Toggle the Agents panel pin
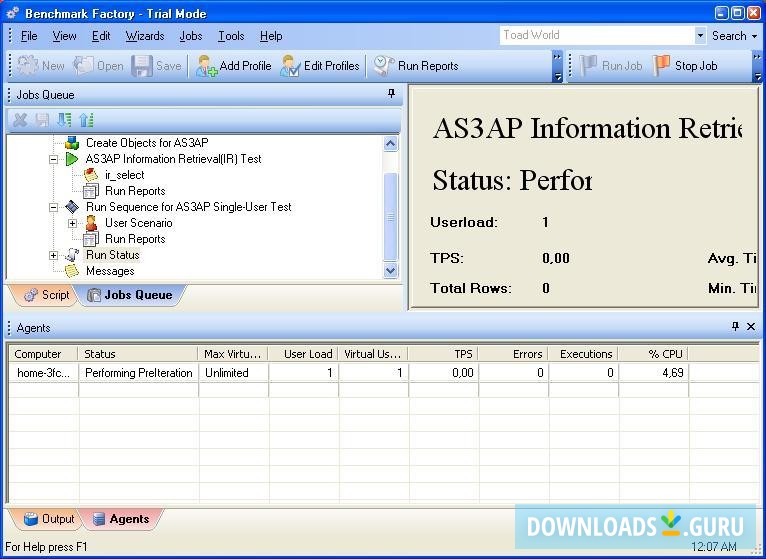 [x=735, y=326]
